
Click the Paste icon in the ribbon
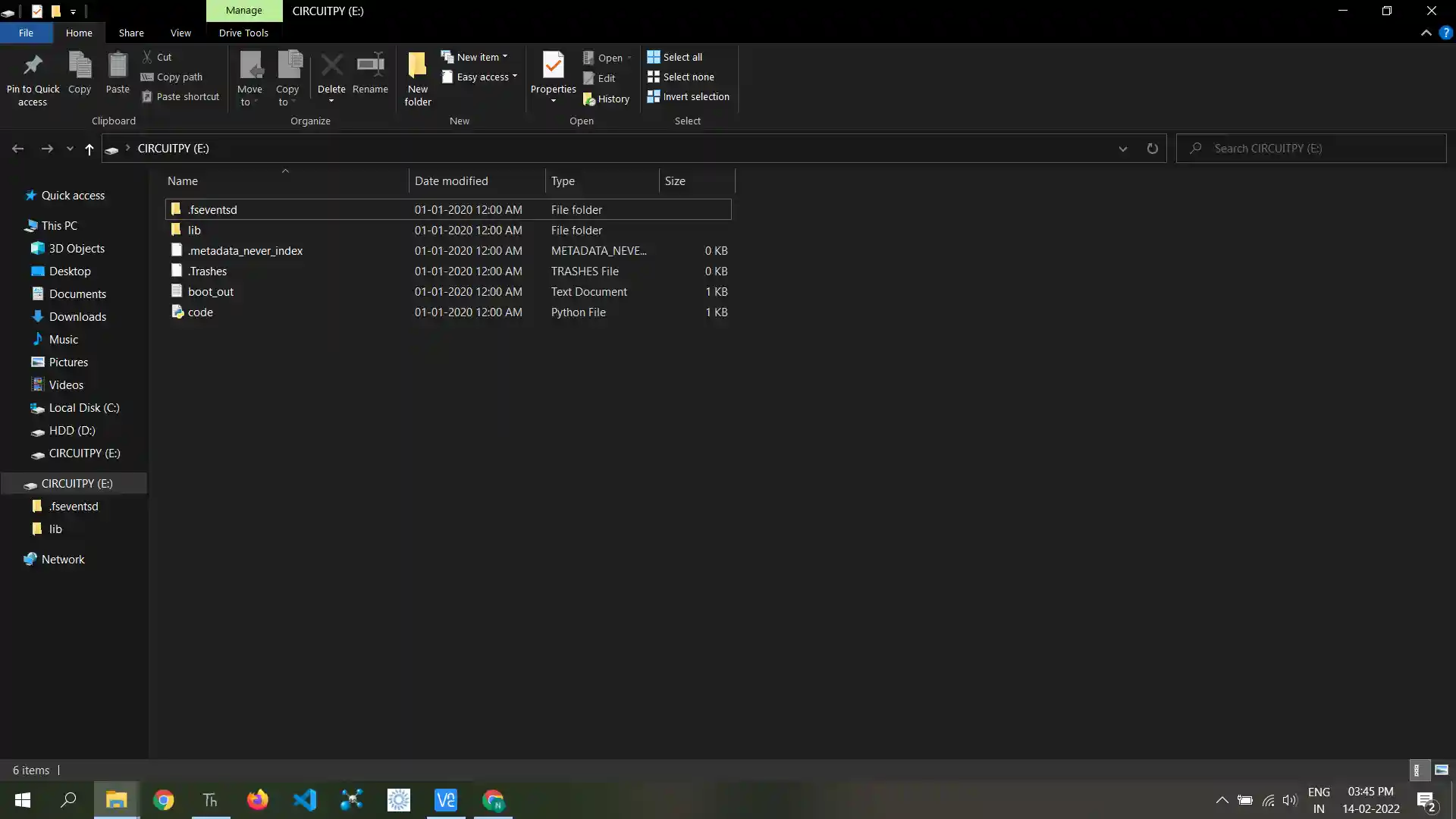pyautogui.click(x=118, y=67)
